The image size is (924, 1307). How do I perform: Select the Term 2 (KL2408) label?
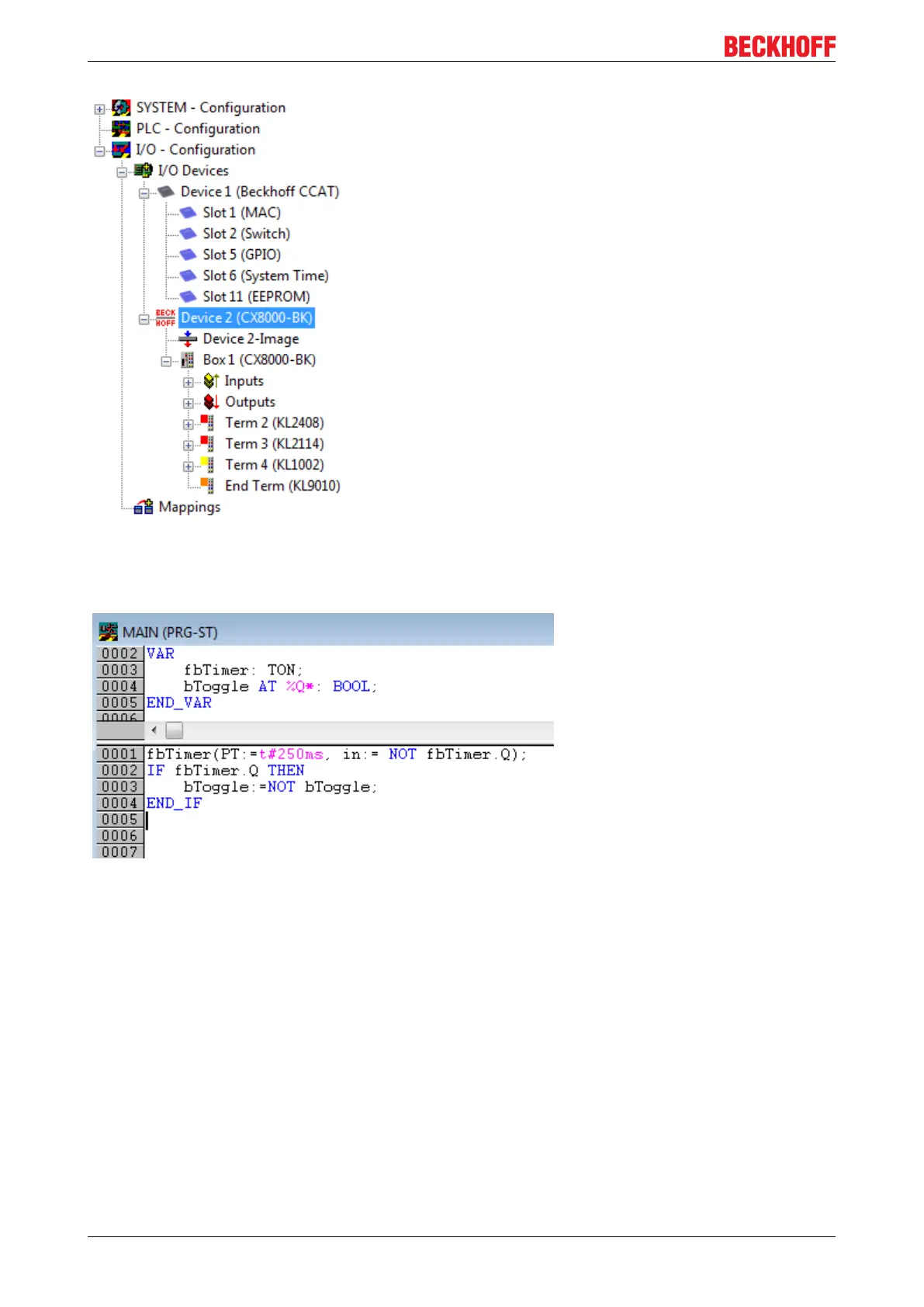coord(275,423)
